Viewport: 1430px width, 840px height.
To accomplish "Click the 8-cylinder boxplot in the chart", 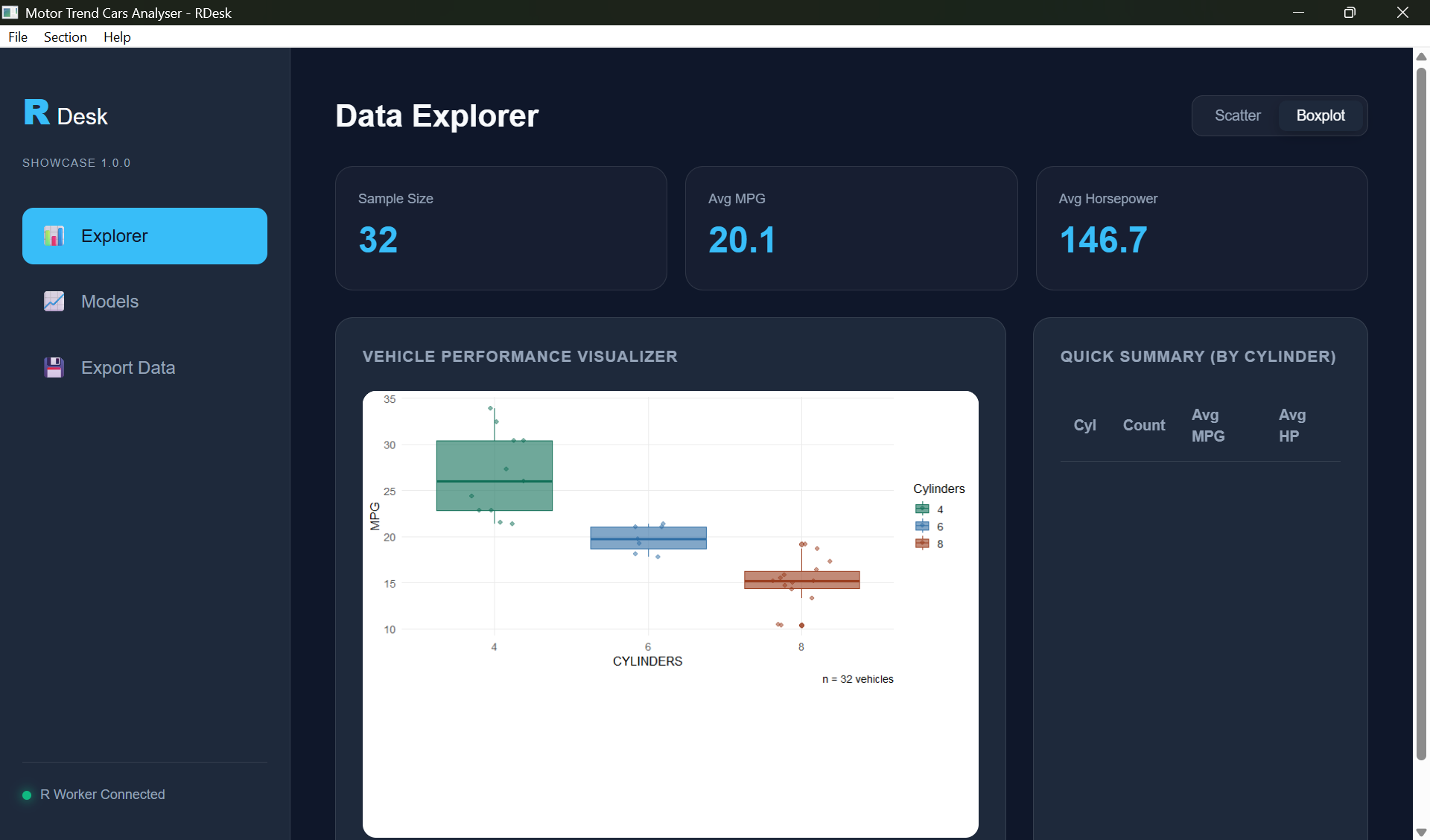I will click(x=802, y=579).
